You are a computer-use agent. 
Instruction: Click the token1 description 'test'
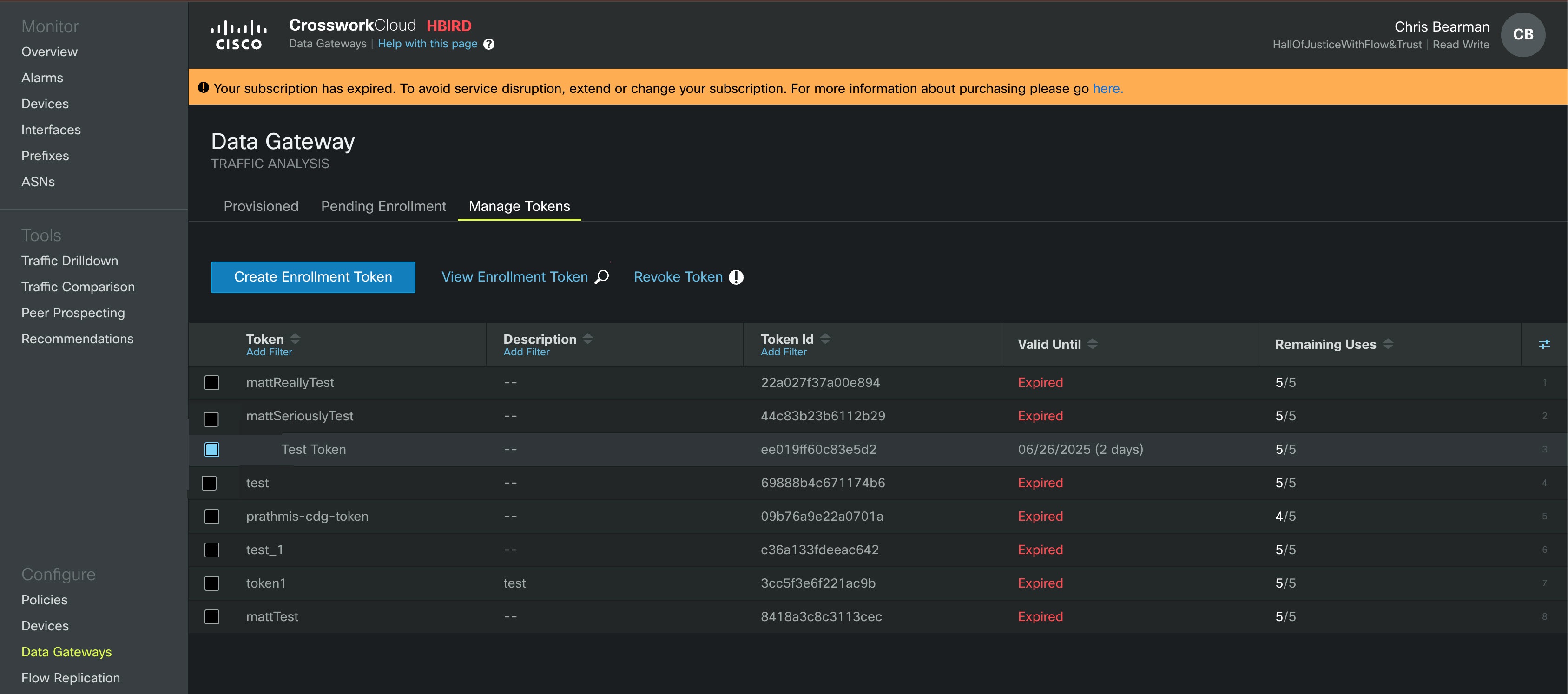[514, 583]
